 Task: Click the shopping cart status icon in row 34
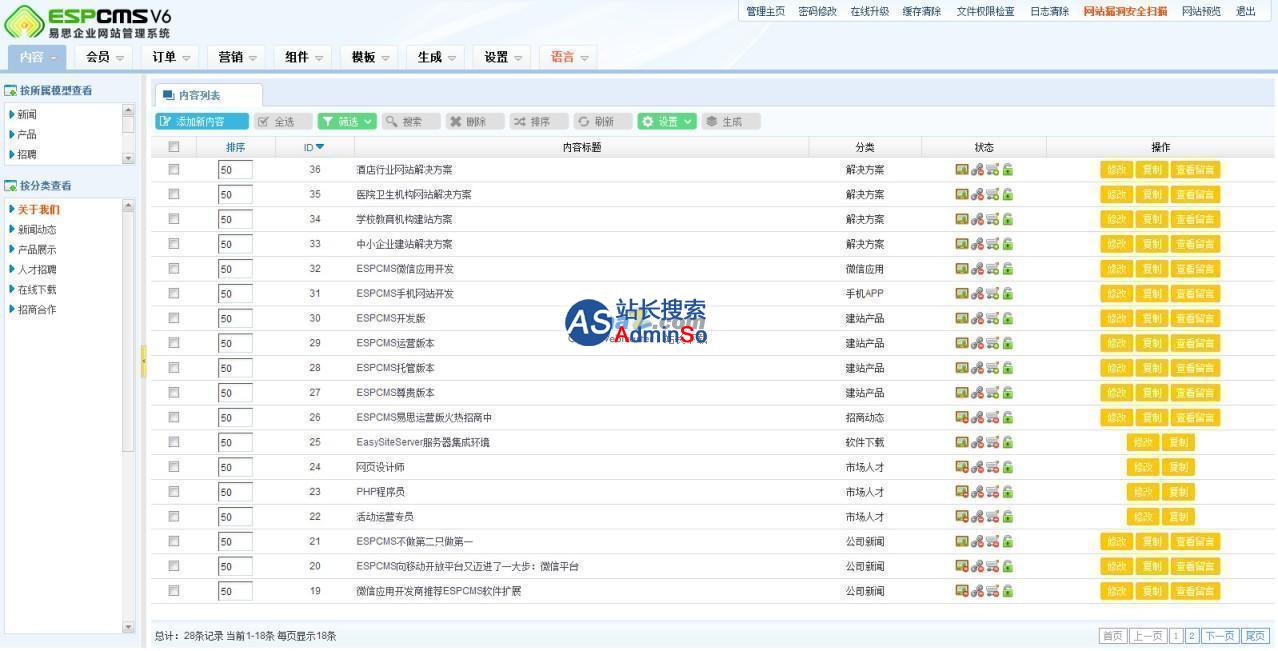coord(992,219)
